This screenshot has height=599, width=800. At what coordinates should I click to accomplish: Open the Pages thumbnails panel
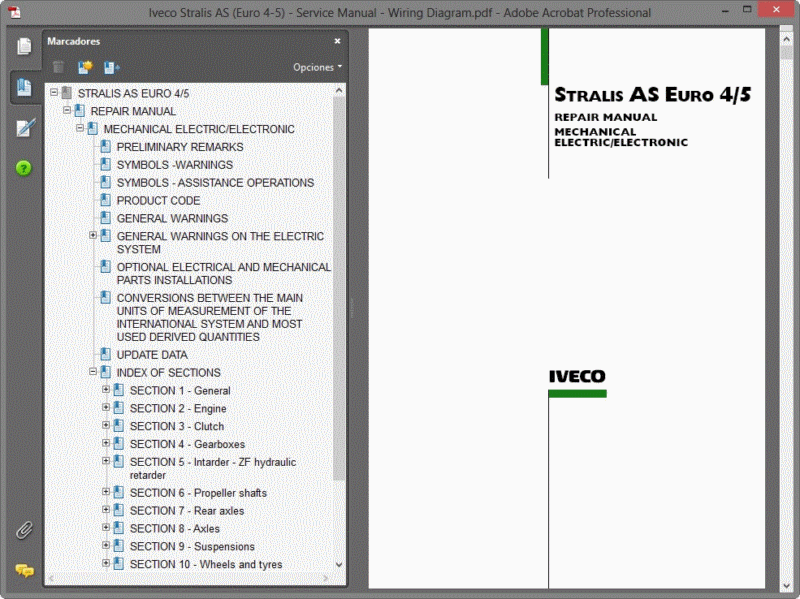[24, 46]
